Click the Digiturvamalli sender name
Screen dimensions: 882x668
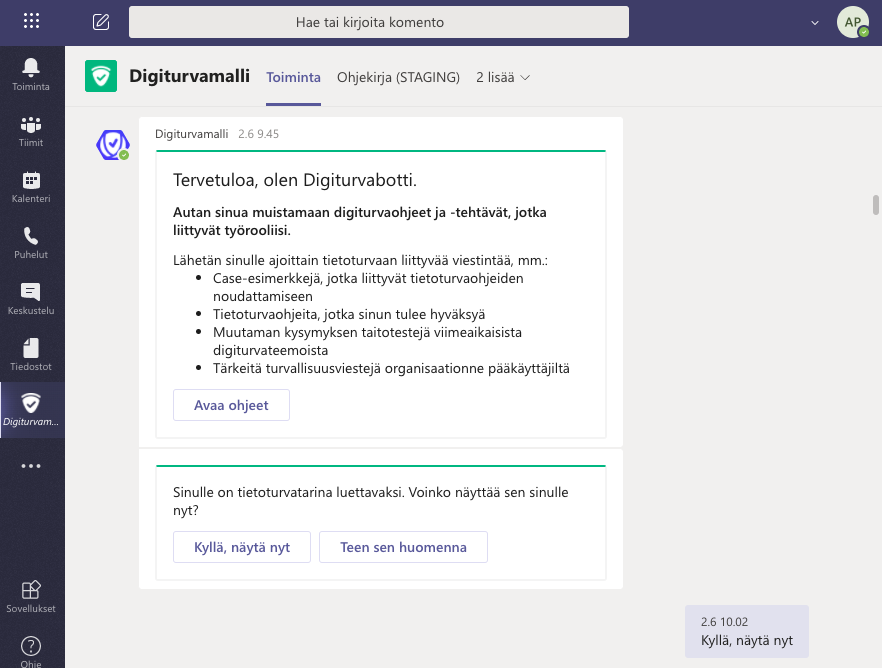pyautogui.click(x=192, y=134)
